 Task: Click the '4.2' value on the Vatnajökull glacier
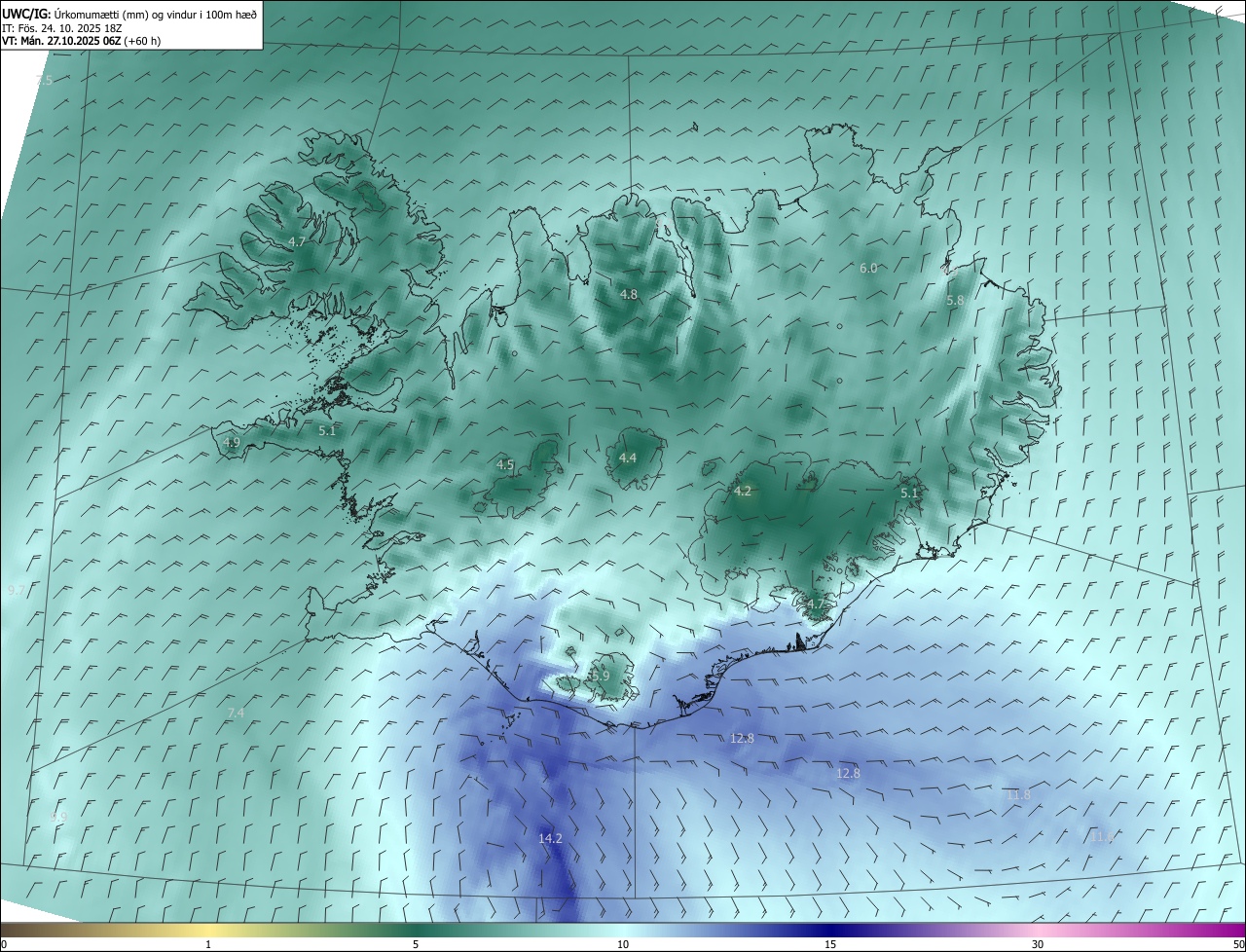743,492
